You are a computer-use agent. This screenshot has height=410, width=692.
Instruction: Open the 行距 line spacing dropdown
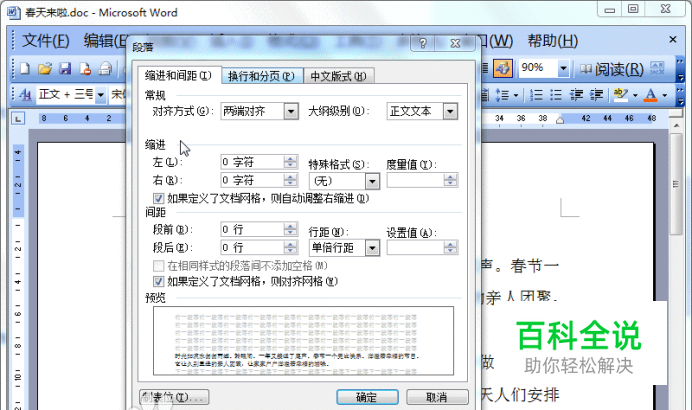tap(372, 248)
